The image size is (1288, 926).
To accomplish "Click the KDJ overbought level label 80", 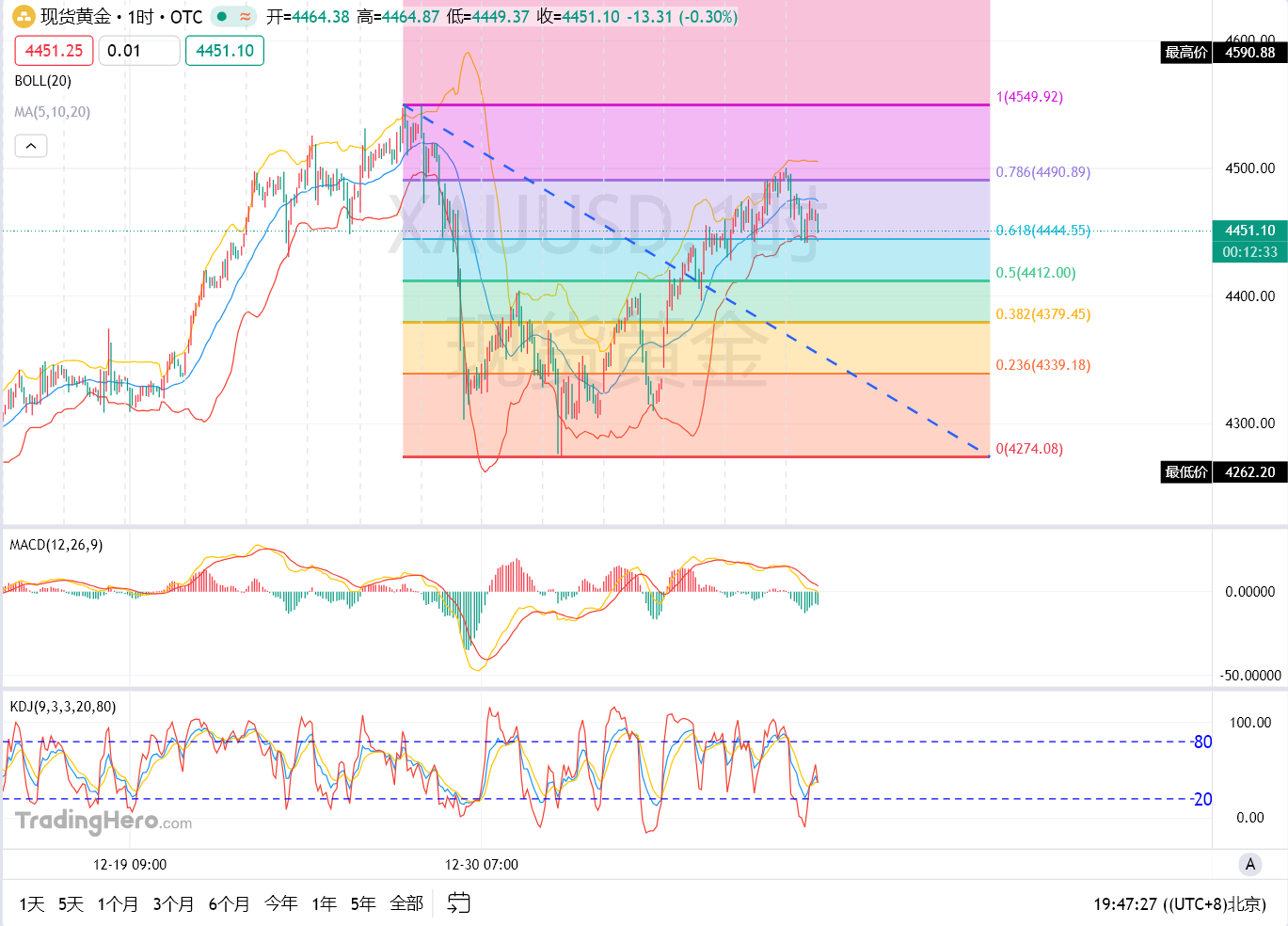I will pos(1202,742).
